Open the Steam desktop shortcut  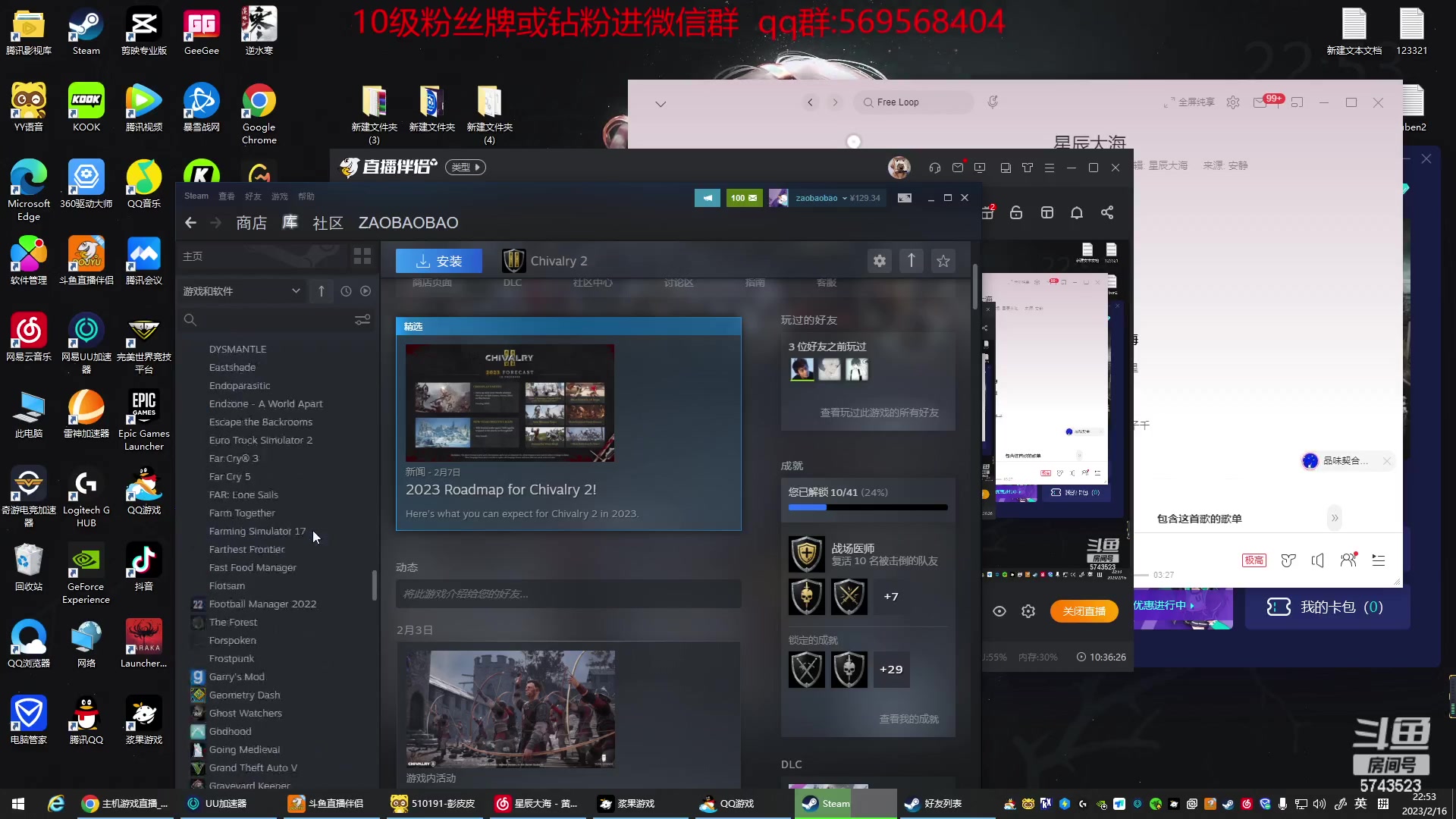[x=86, y=32]
